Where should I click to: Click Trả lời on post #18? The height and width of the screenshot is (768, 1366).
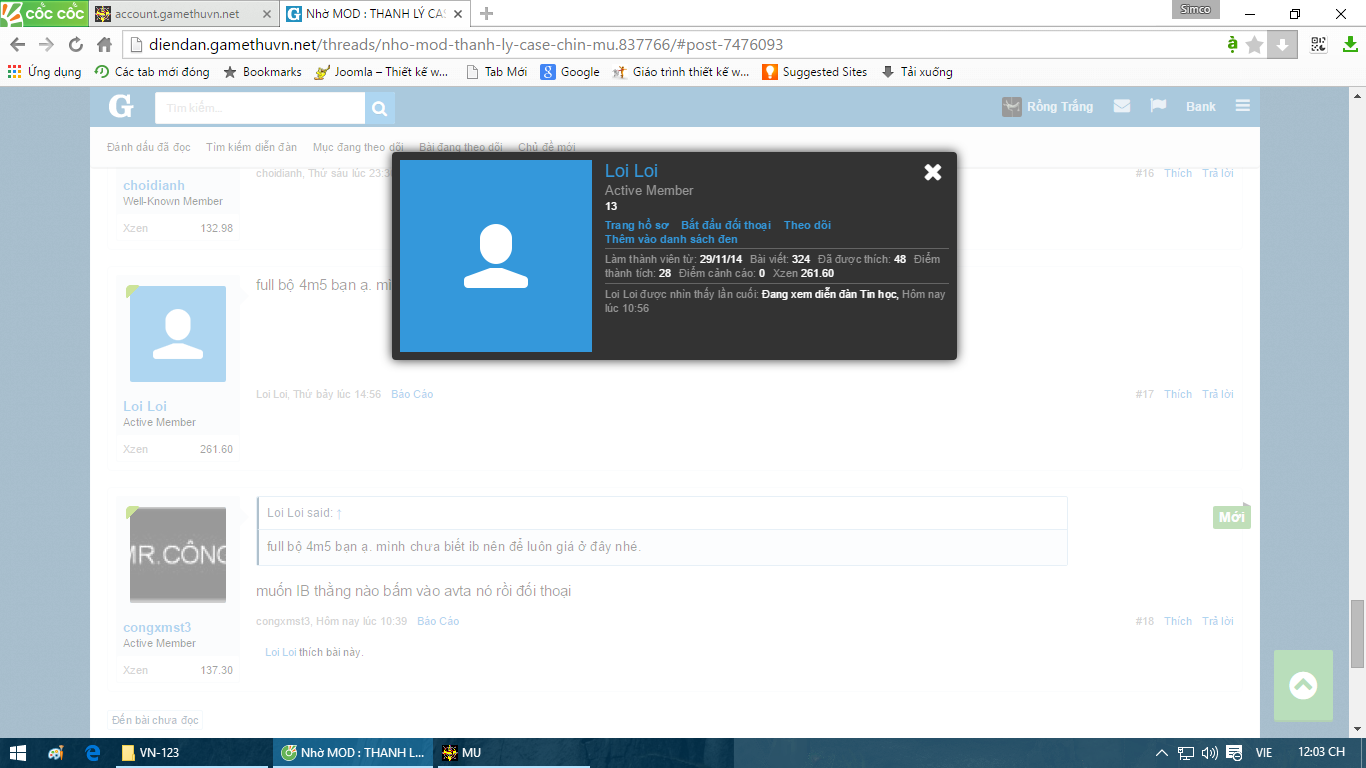(x=1217, y=621)
